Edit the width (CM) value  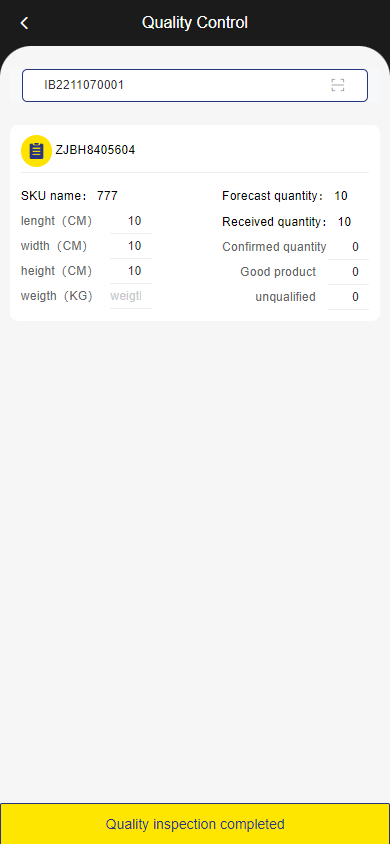click(131, 246)
